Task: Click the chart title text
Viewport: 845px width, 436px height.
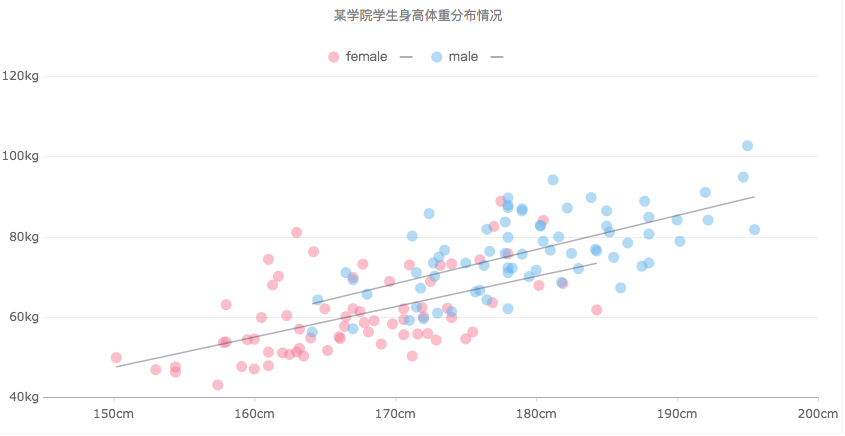Action: pos(418,16)
